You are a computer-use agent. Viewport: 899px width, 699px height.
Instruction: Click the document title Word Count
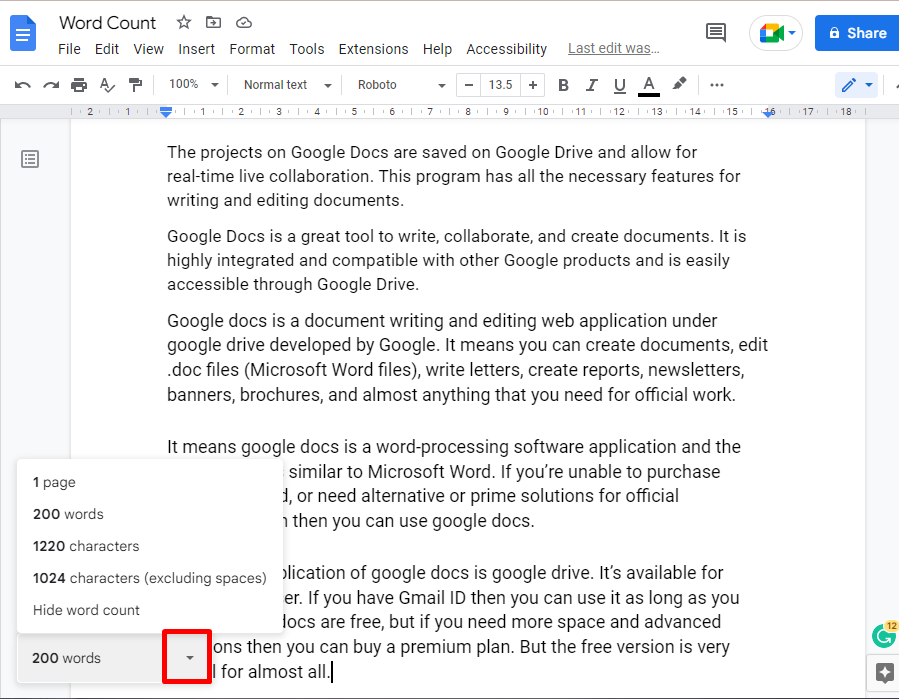point(108,22)
